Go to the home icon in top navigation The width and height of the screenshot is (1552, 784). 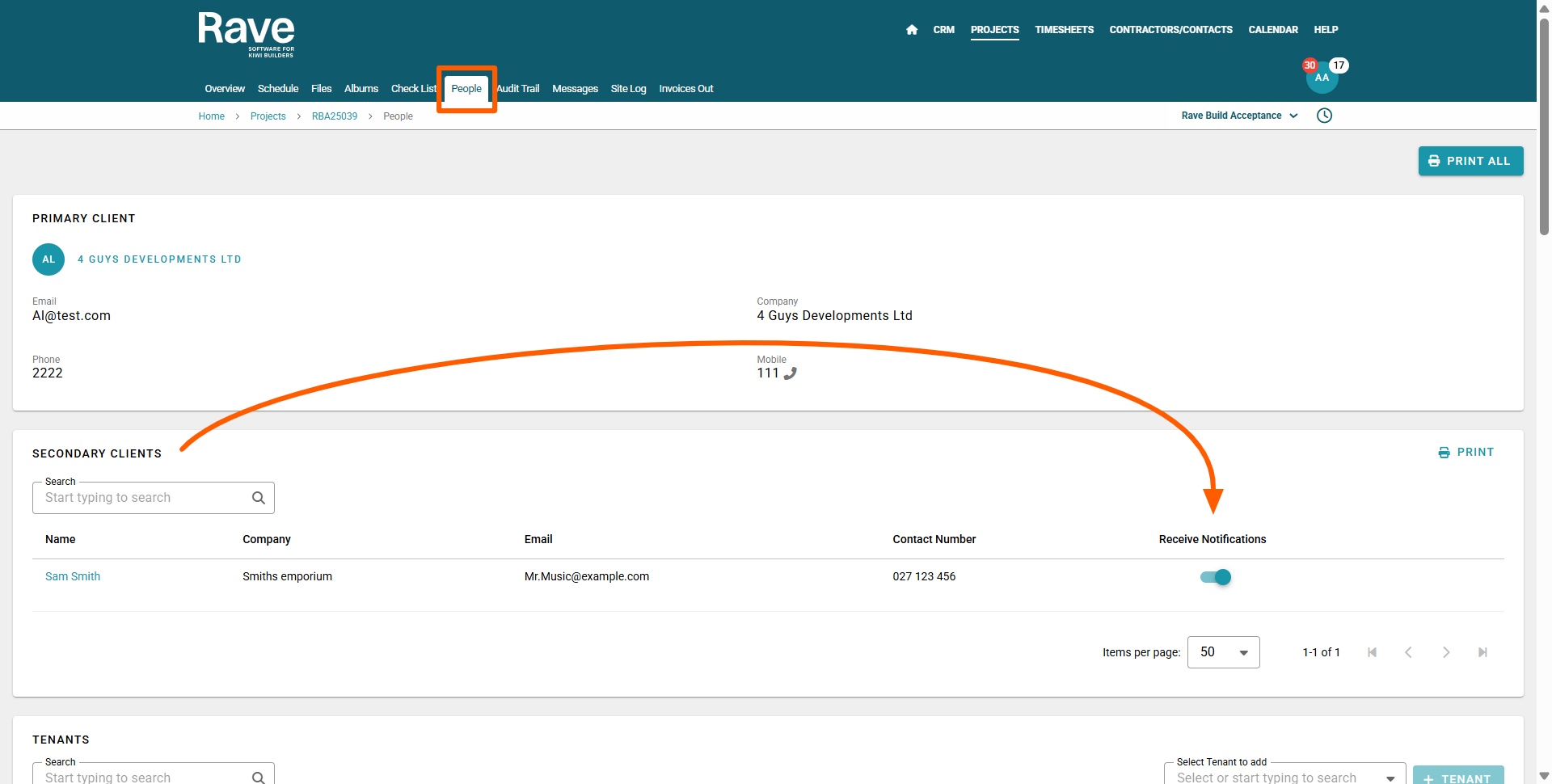click(x=912, y=30)
